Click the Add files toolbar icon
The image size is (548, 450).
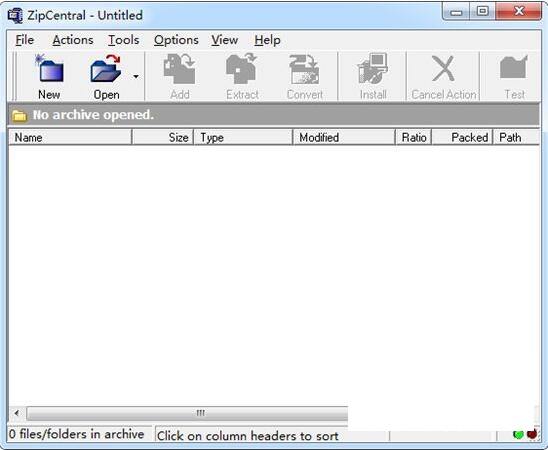(180, 68)
